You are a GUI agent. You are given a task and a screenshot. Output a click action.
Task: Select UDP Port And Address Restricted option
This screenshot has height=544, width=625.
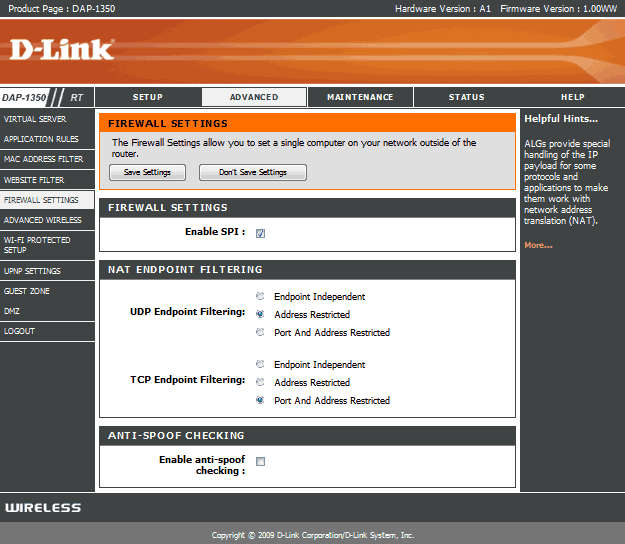point(260,333)
